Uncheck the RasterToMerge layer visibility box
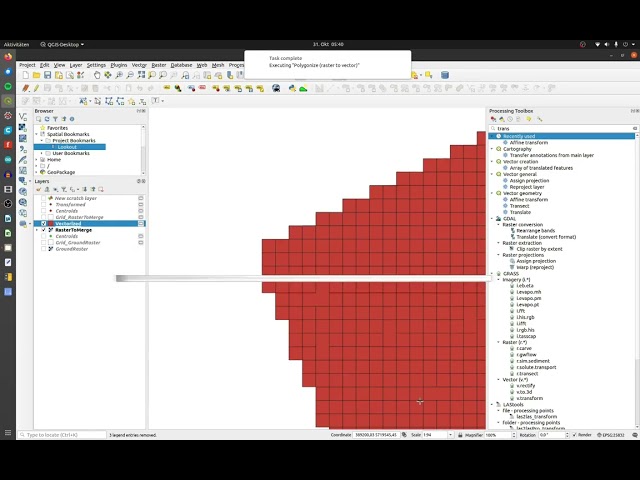The width and height of the screenshot is (640, 480). 43,230
